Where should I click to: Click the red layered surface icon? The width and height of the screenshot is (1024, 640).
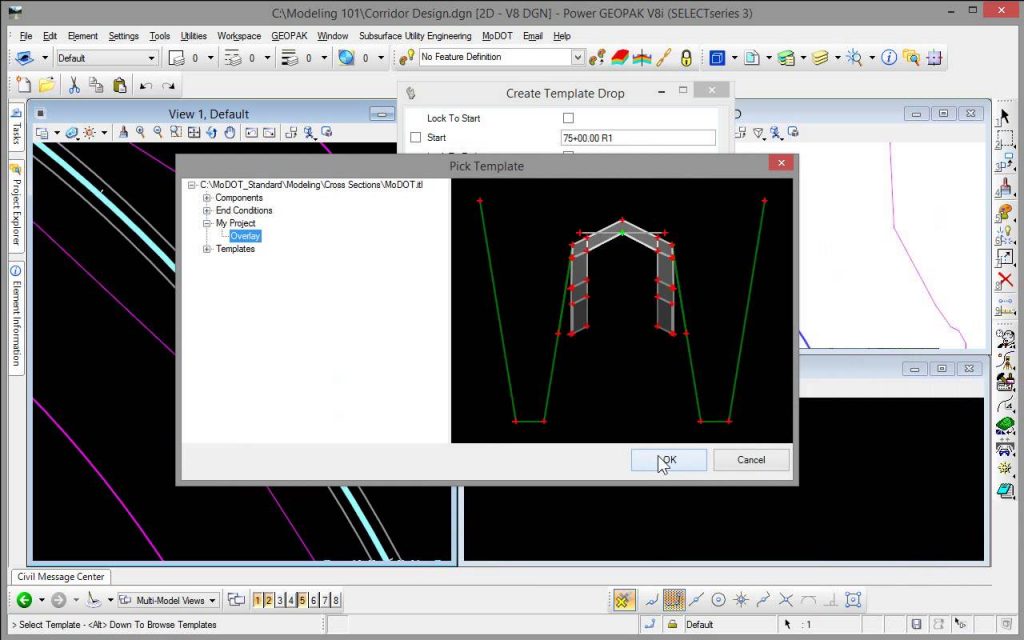click(x=620, y=58)
